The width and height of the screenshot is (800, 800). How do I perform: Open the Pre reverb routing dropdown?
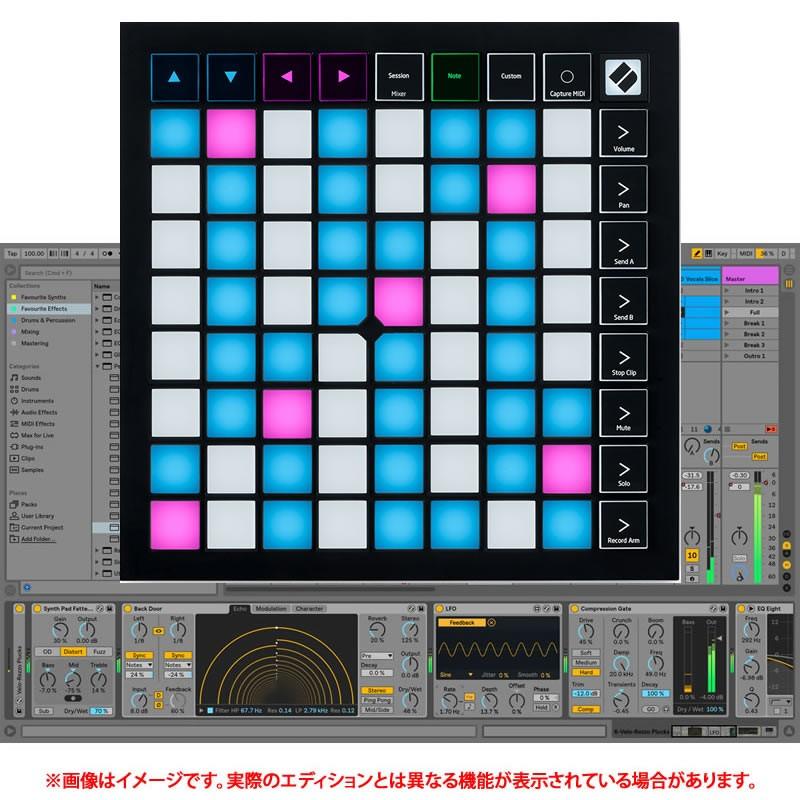point(376,656)
